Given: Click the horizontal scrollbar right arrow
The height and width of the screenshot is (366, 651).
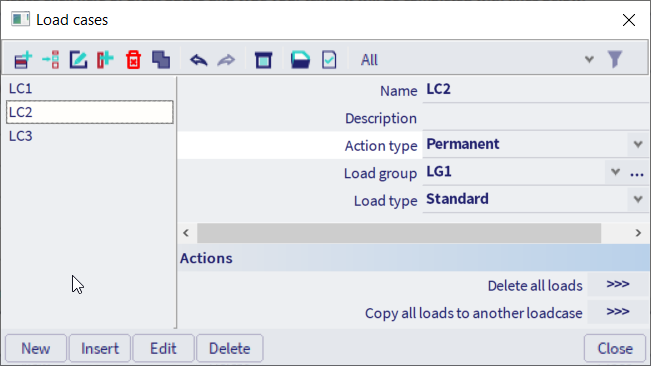Looking at the screenshot, I should [638, 233].
